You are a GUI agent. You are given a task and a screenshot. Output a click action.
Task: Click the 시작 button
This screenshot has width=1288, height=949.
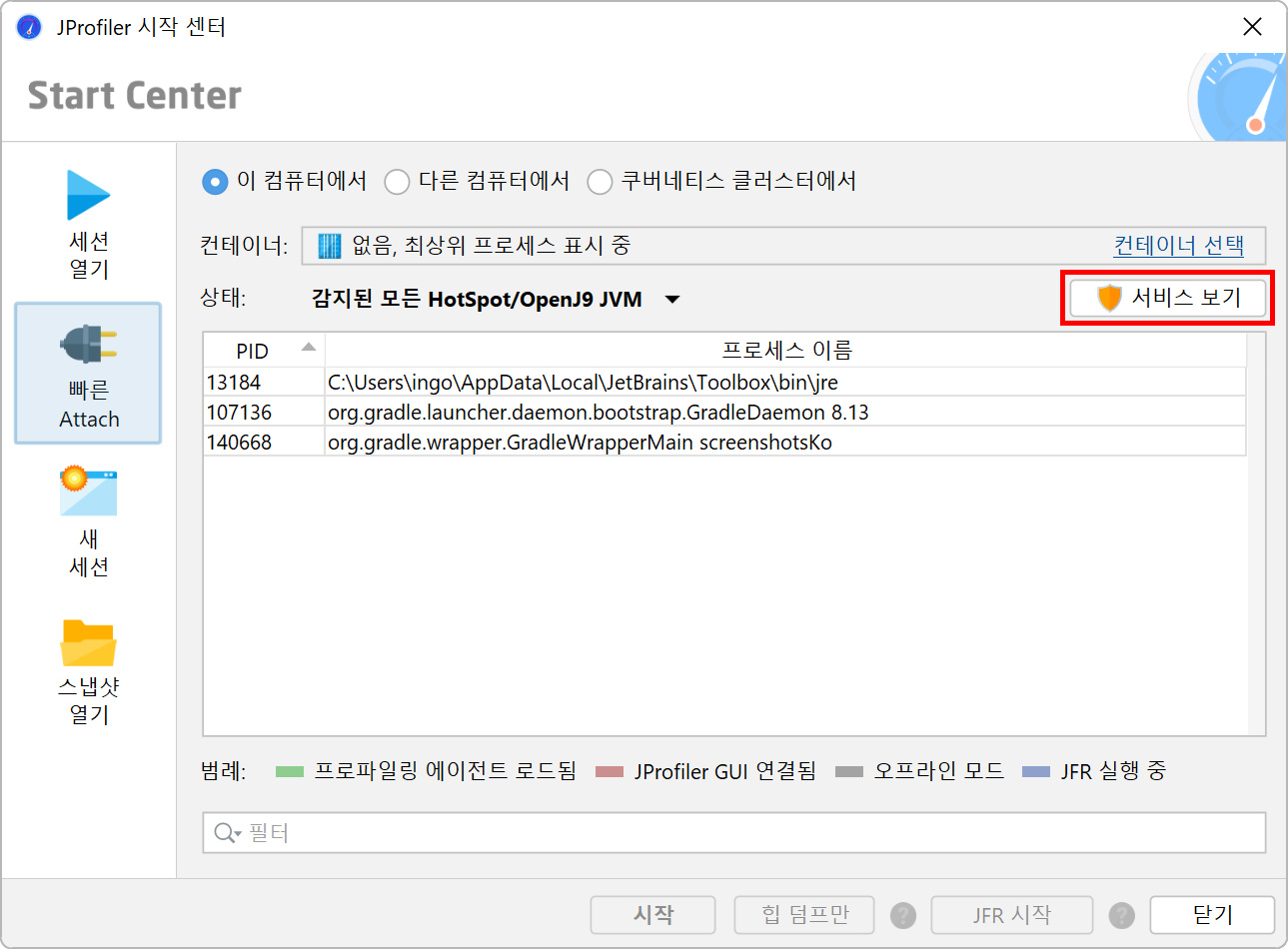(x=653, y=915)
